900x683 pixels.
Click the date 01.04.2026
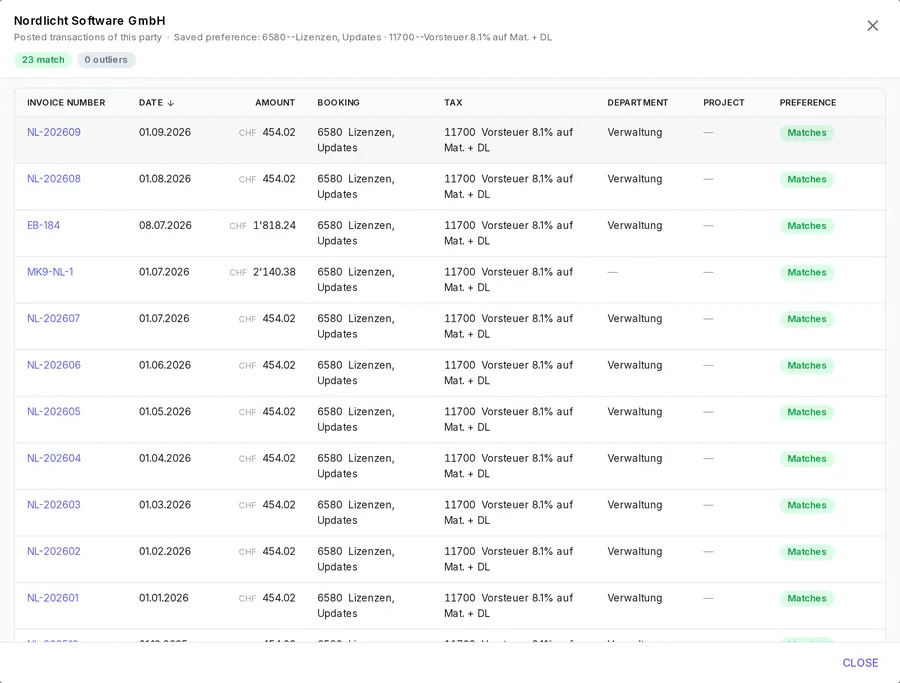tap(165, 457)
